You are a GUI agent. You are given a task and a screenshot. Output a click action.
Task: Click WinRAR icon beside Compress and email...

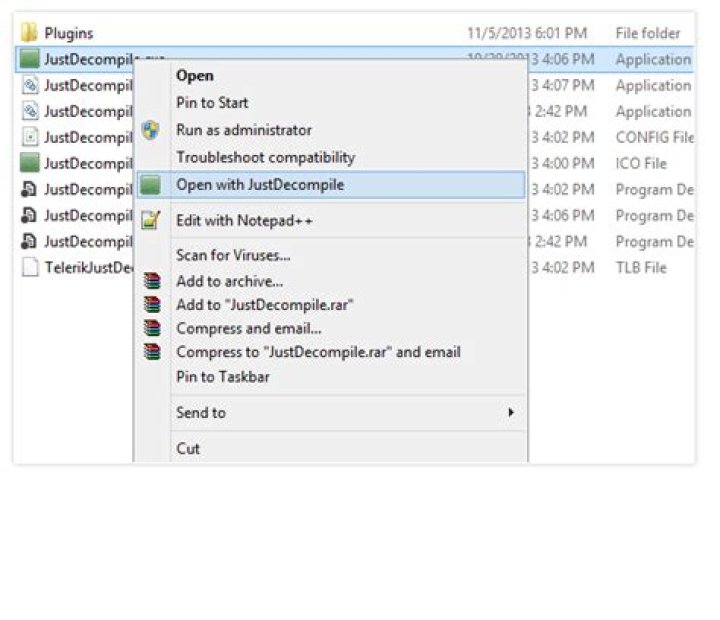click(x=152, y=328)
